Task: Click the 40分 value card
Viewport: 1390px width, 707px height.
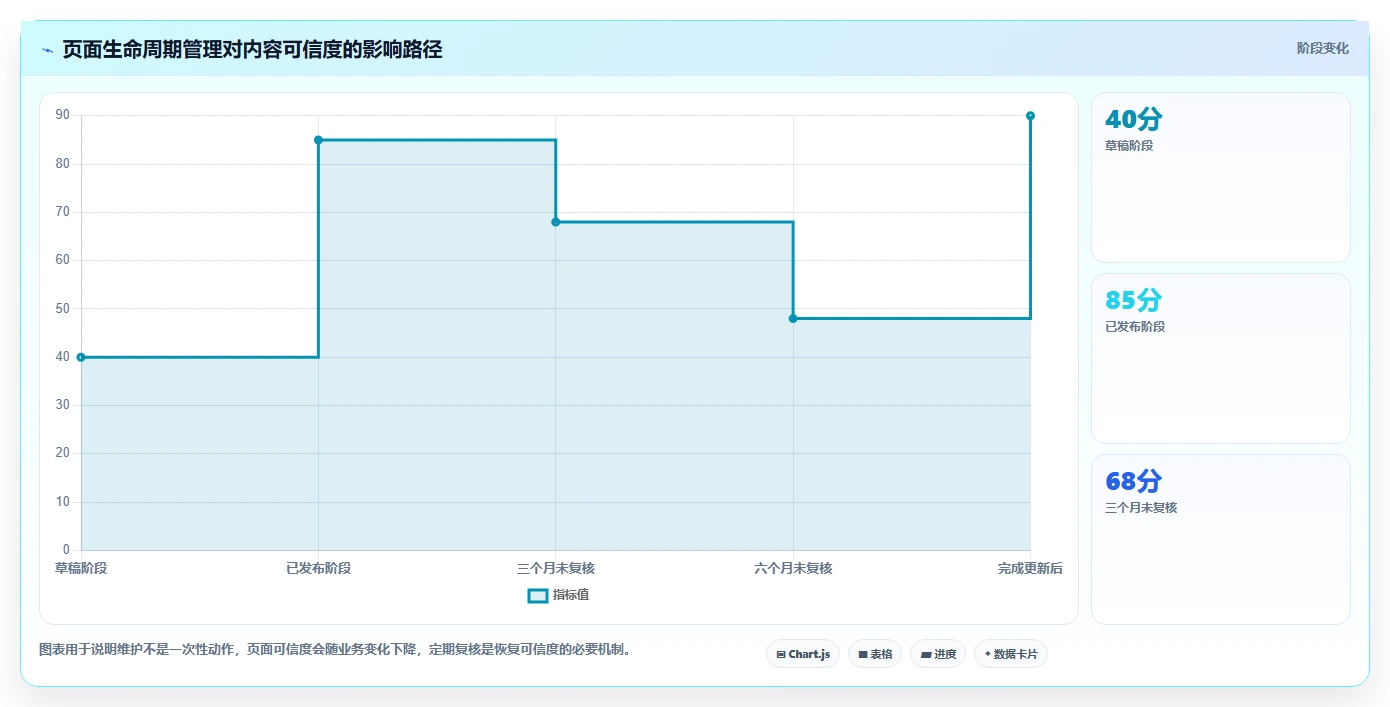Action: tap(1221, 177)
